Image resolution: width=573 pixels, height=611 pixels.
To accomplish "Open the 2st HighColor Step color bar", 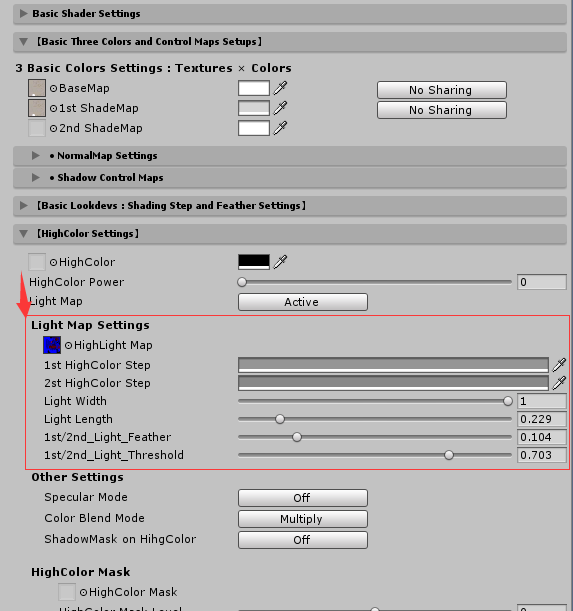I will 393,383.
